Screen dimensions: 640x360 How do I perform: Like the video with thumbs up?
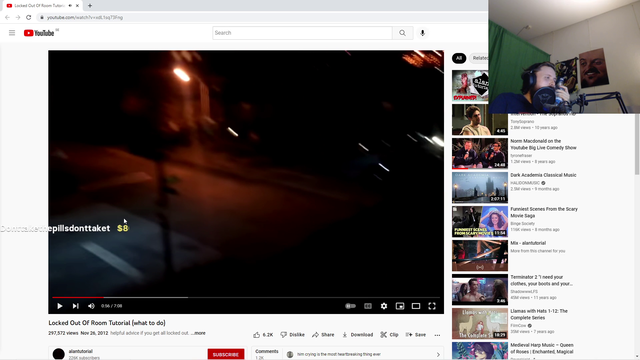(263, 335)
